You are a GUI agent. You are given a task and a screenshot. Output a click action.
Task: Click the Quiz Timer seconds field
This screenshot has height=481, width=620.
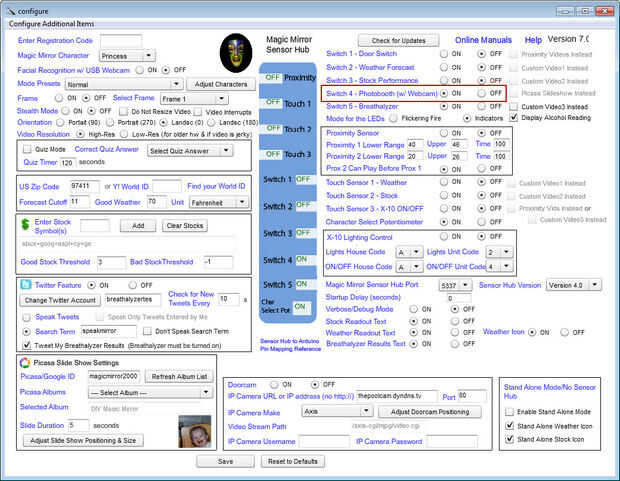click(67, 162)
